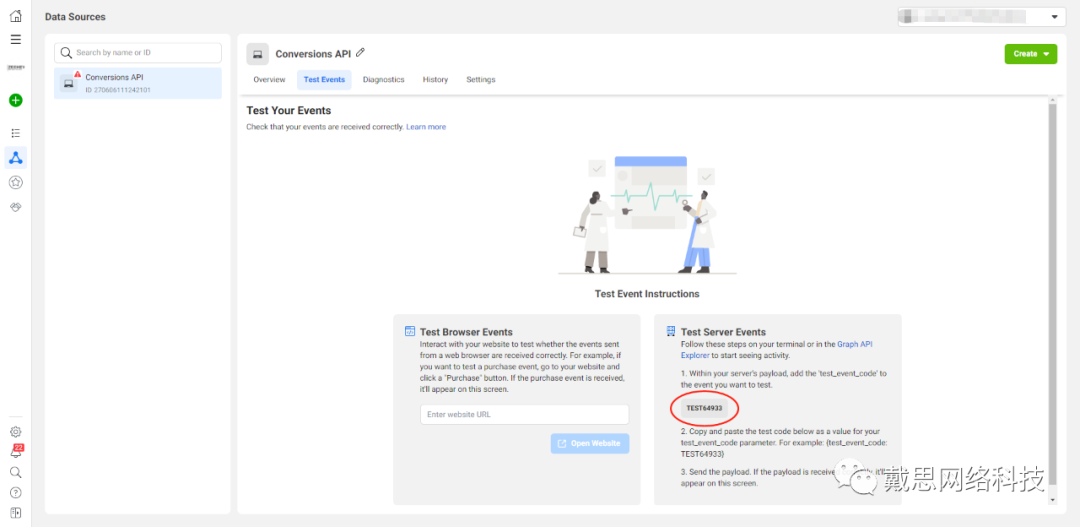Image resolution: width=1080 pixels, height=527 pixels.
Task: Open the notifications bell with badge 22
Action: pyautogui.click(x=16, y=451)
